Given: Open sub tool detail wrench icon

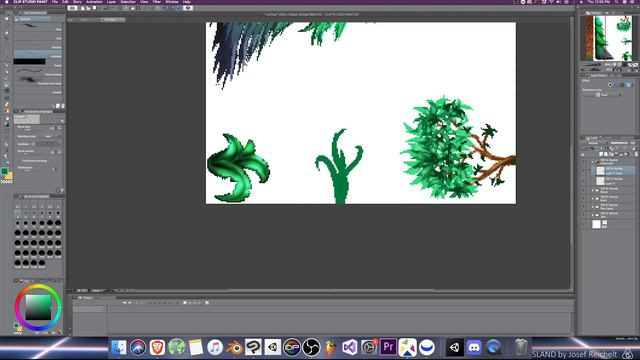Looking at the screenshot, I should [x=62, y=190].
